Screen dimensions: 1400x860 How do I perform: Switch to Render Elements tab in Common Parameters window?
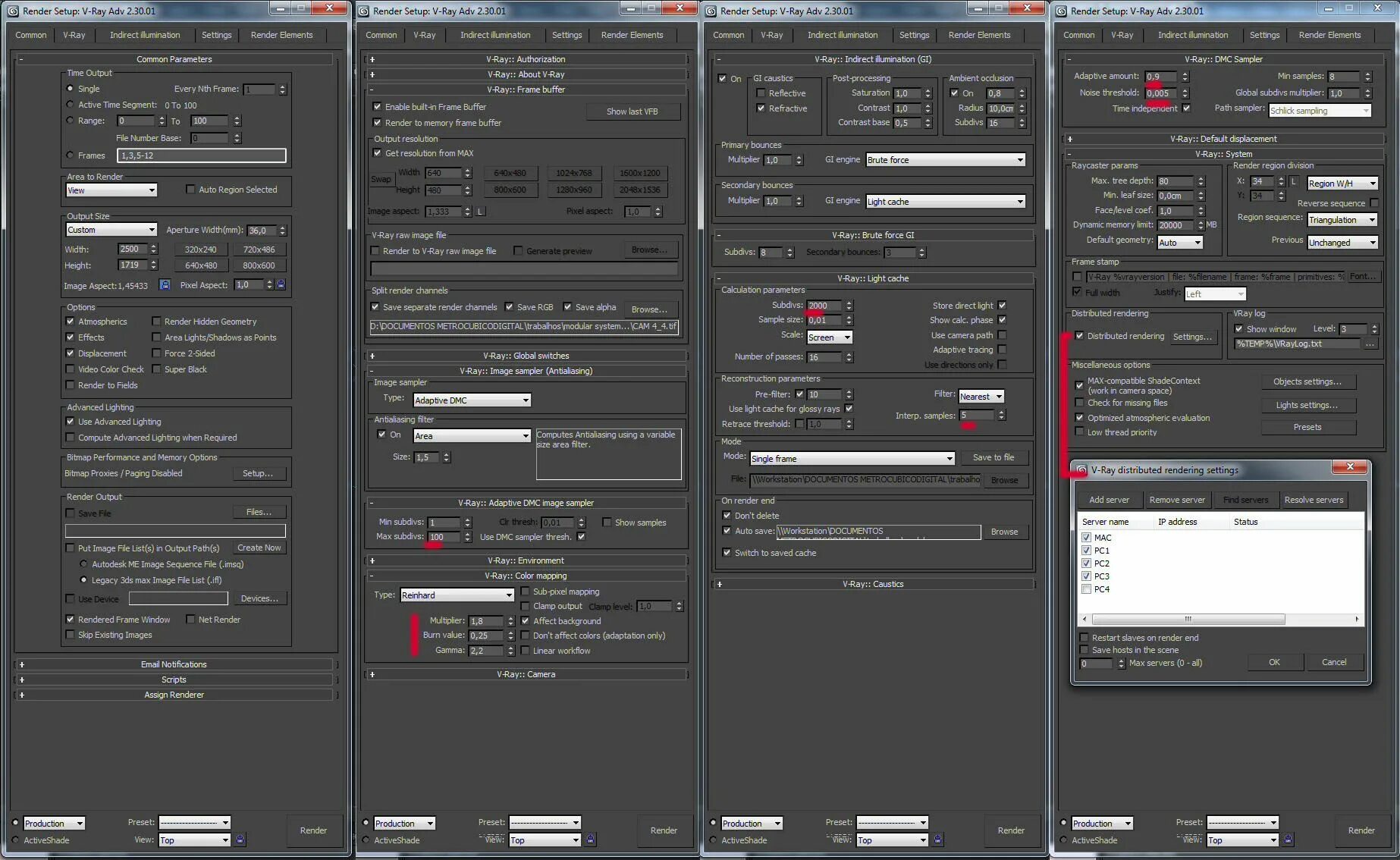(x=281, y=35)
